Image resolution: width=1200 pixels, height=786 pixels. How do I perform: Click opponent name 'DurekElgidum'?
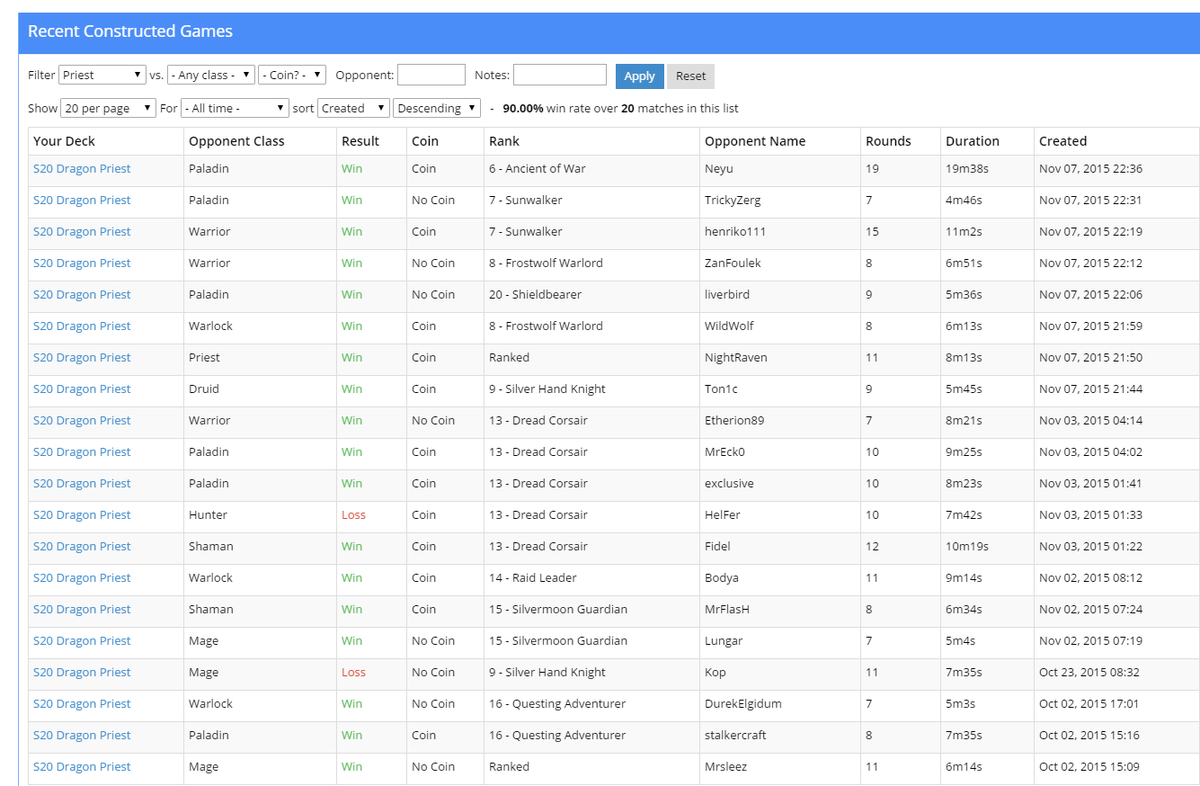tap(744, 704)
